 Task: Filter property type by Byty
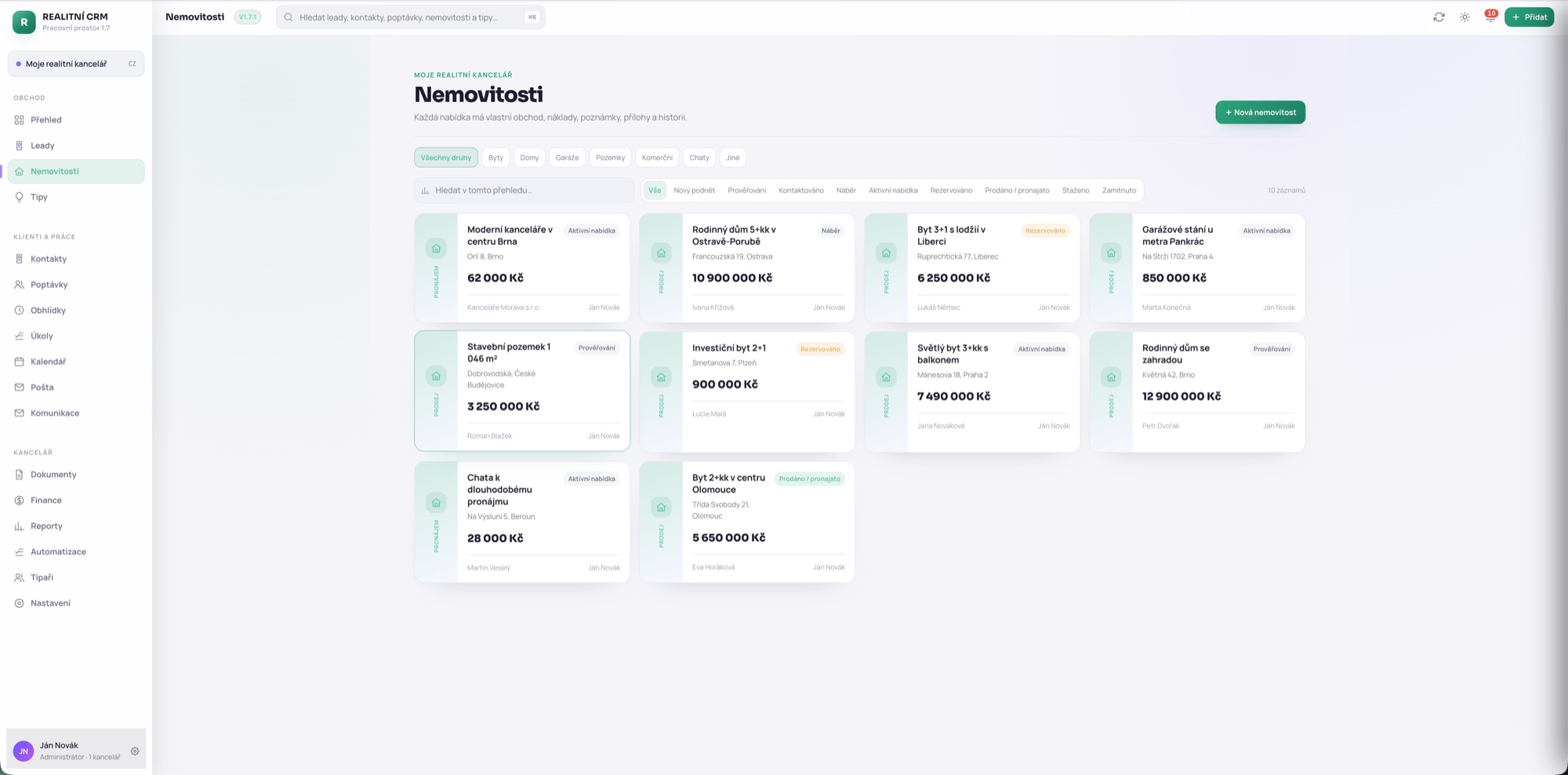click(495, 158)
